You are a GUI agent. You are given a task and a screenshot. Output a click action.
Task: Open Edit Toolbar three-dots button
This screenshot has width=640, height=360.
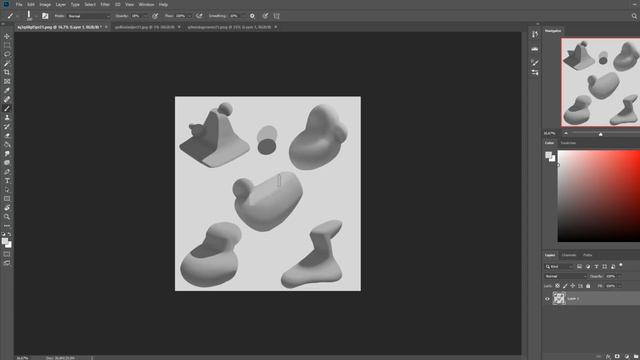pos(7,226)
